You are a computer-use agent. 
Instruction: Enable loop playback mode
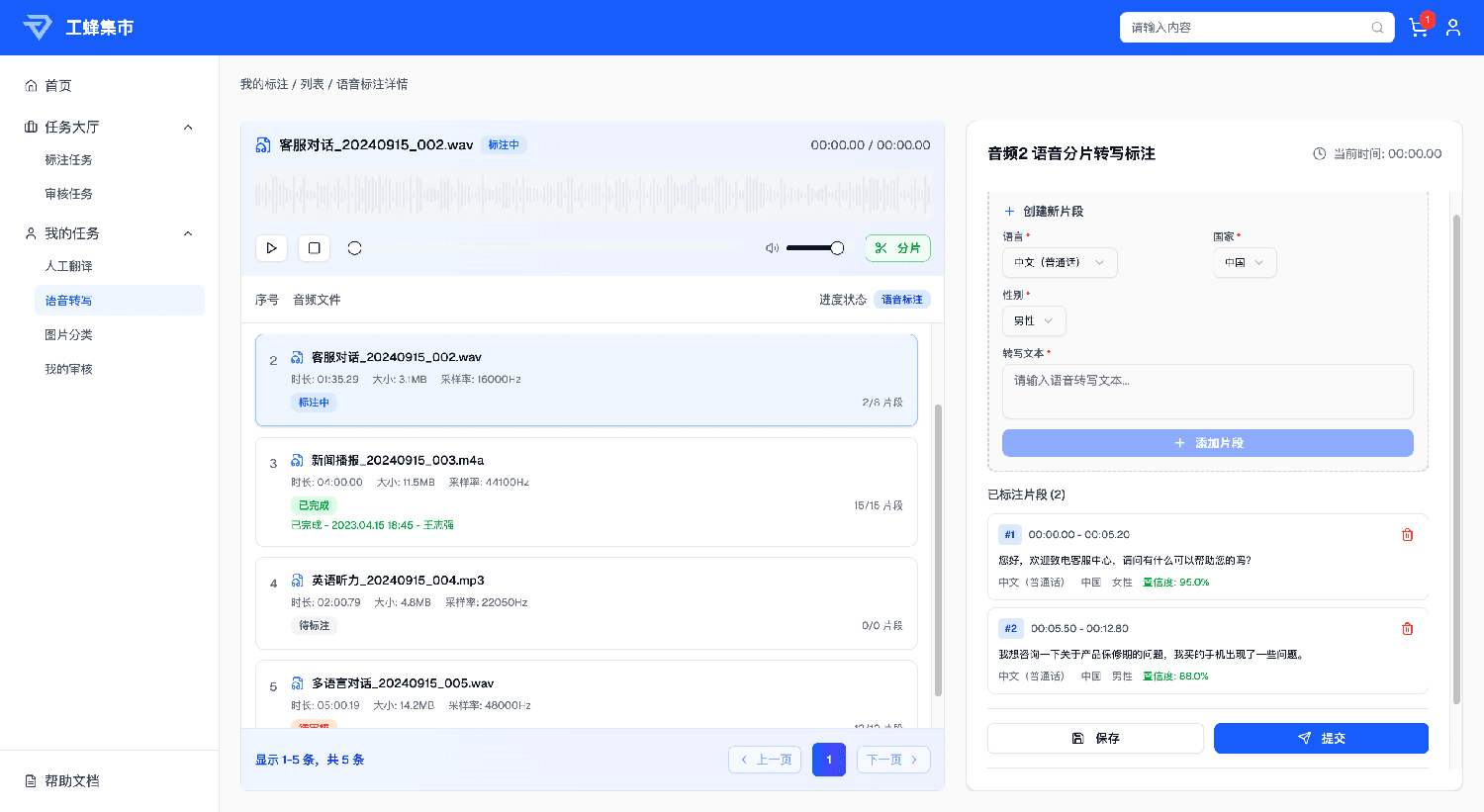point(354,248)
